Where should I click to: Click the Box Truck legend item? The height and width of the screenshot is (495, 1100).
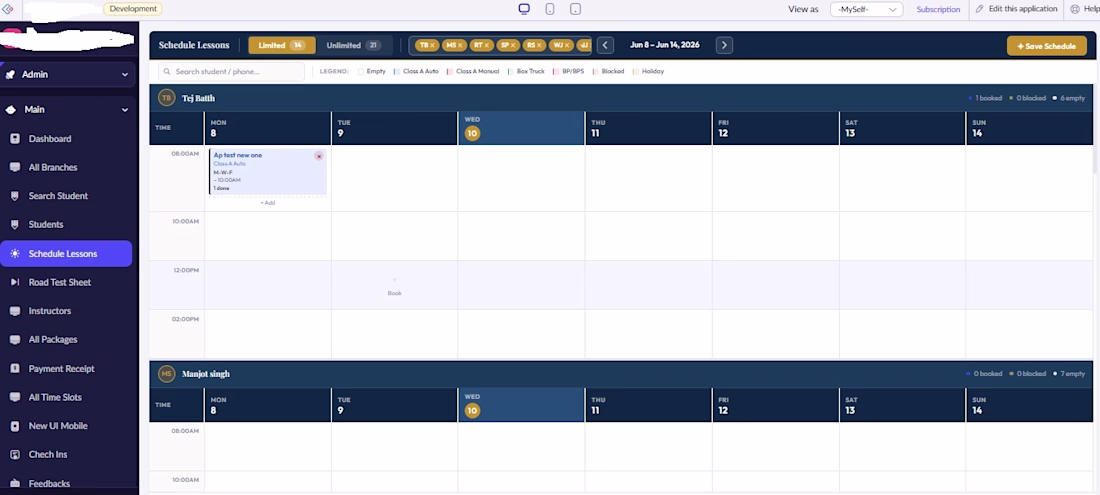pyautogui.click(x=526, y=72)
